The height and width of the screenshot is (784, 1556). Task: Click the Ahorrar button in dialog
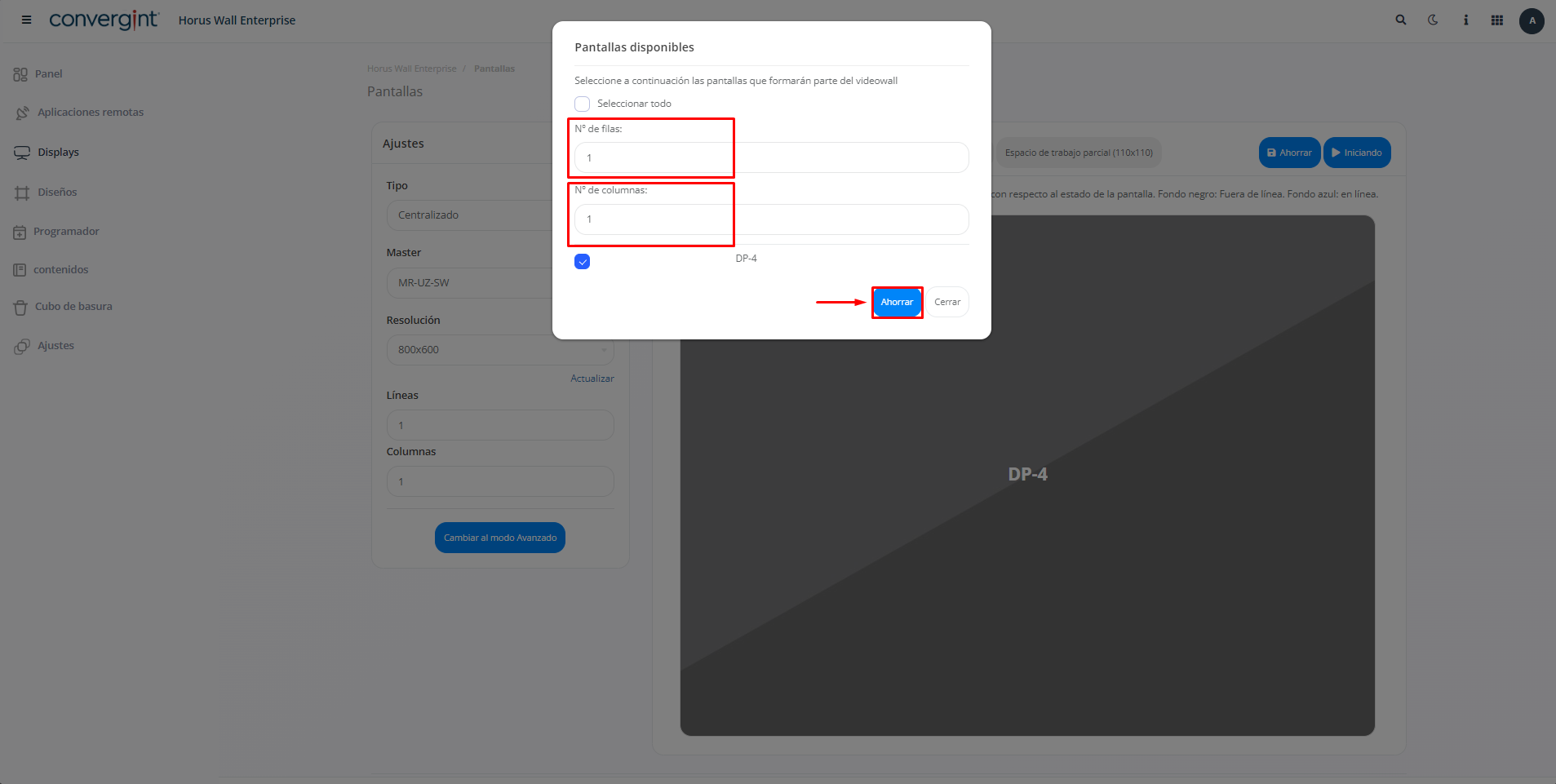tap(897, 303)
